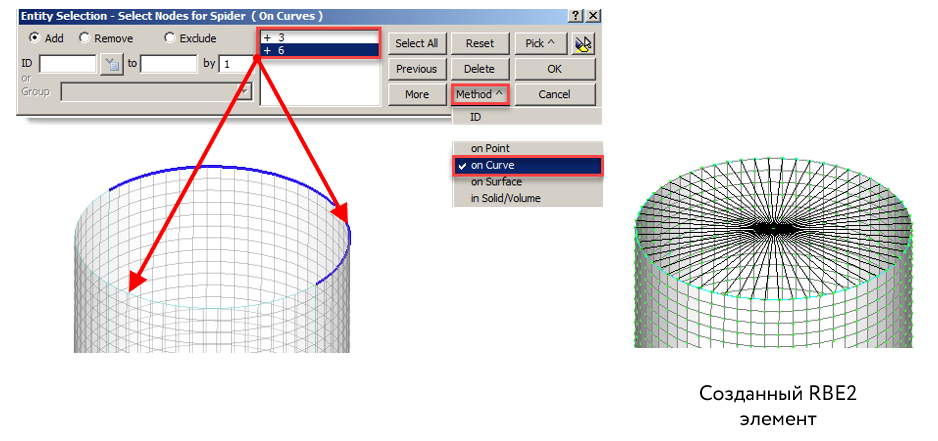Click the ID picker icon next to ID field
Screen dimensions: 938x441
[112, 63]
